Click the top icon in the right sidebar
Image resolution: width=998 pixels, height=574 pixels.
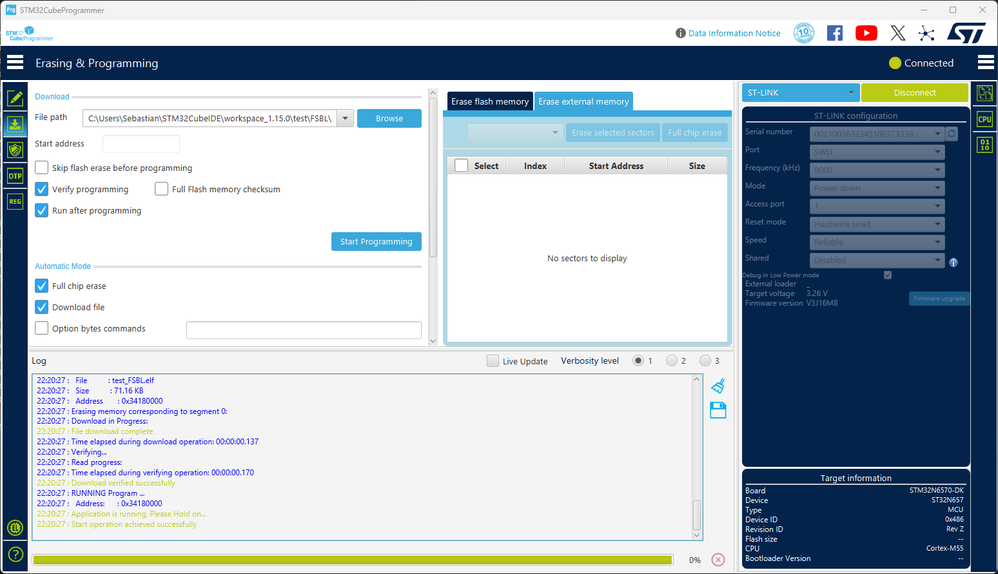coord(985,94)
